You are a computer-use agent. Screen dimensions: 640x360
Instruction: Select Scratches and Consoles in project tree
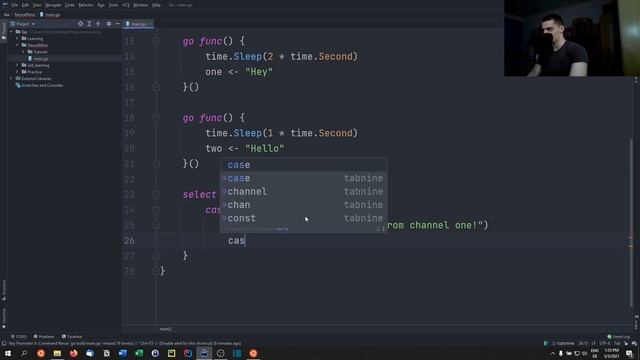pos(39,85)
